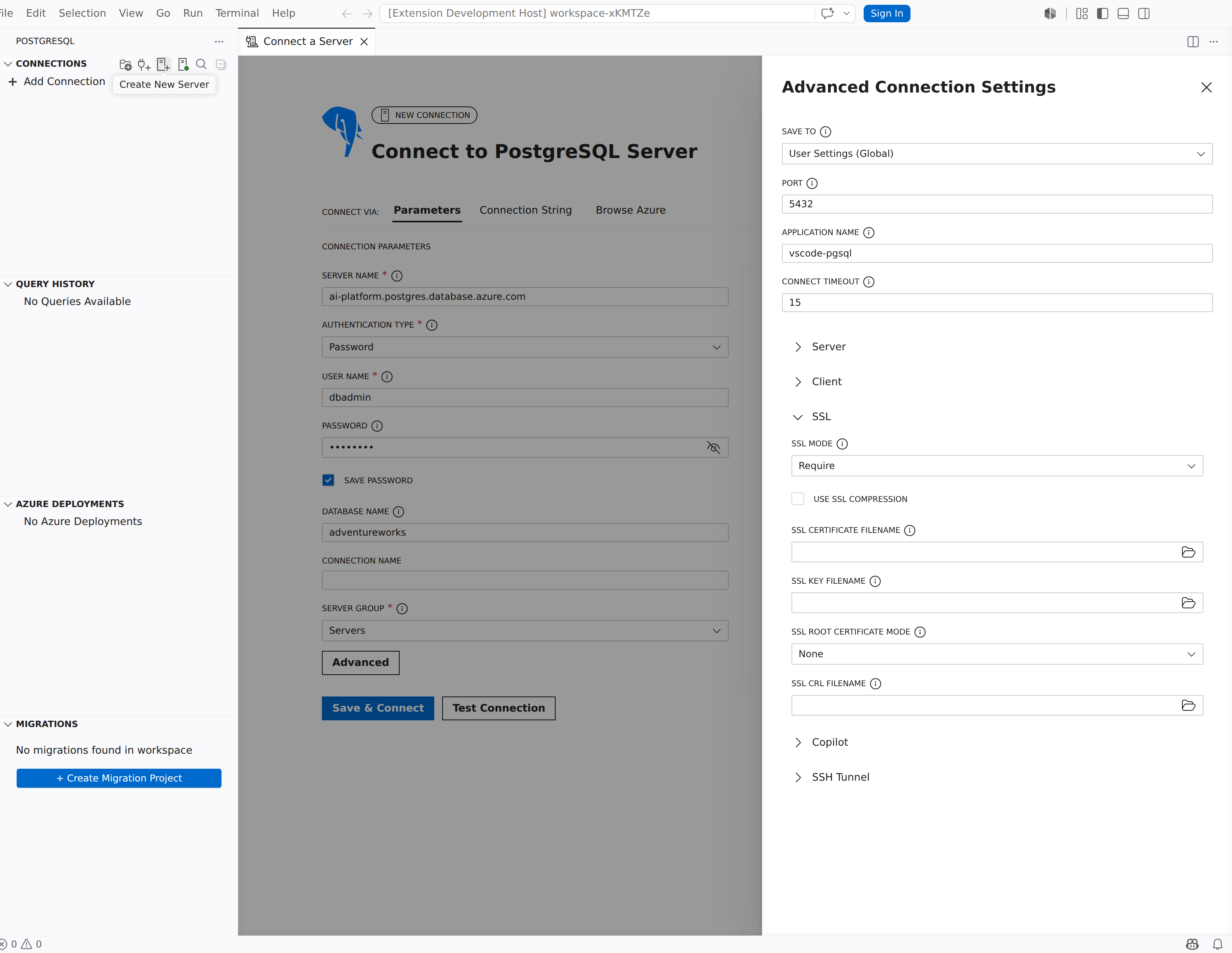Open the Run menu
Image resolution: width=1232 pixels, height=953 pixels.
tap(193, 13)
